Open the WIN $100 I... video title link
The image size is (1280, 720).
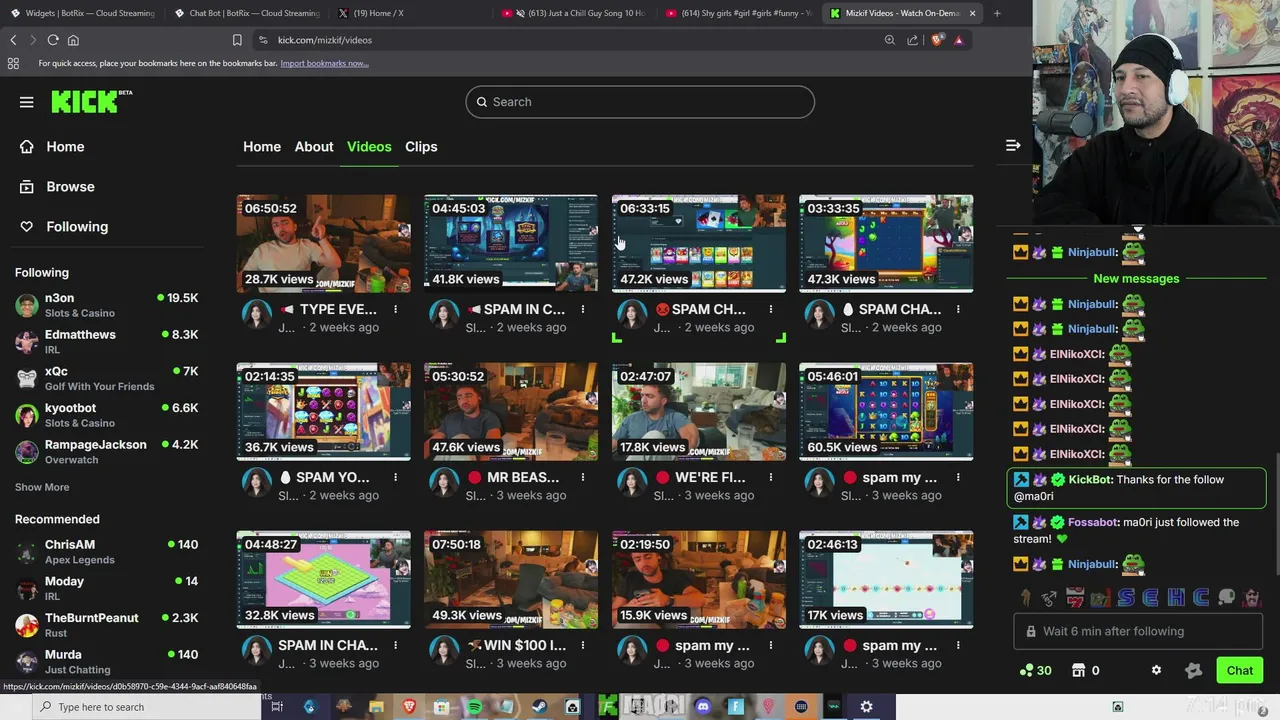pyautogui.click(x=516, y=645)
